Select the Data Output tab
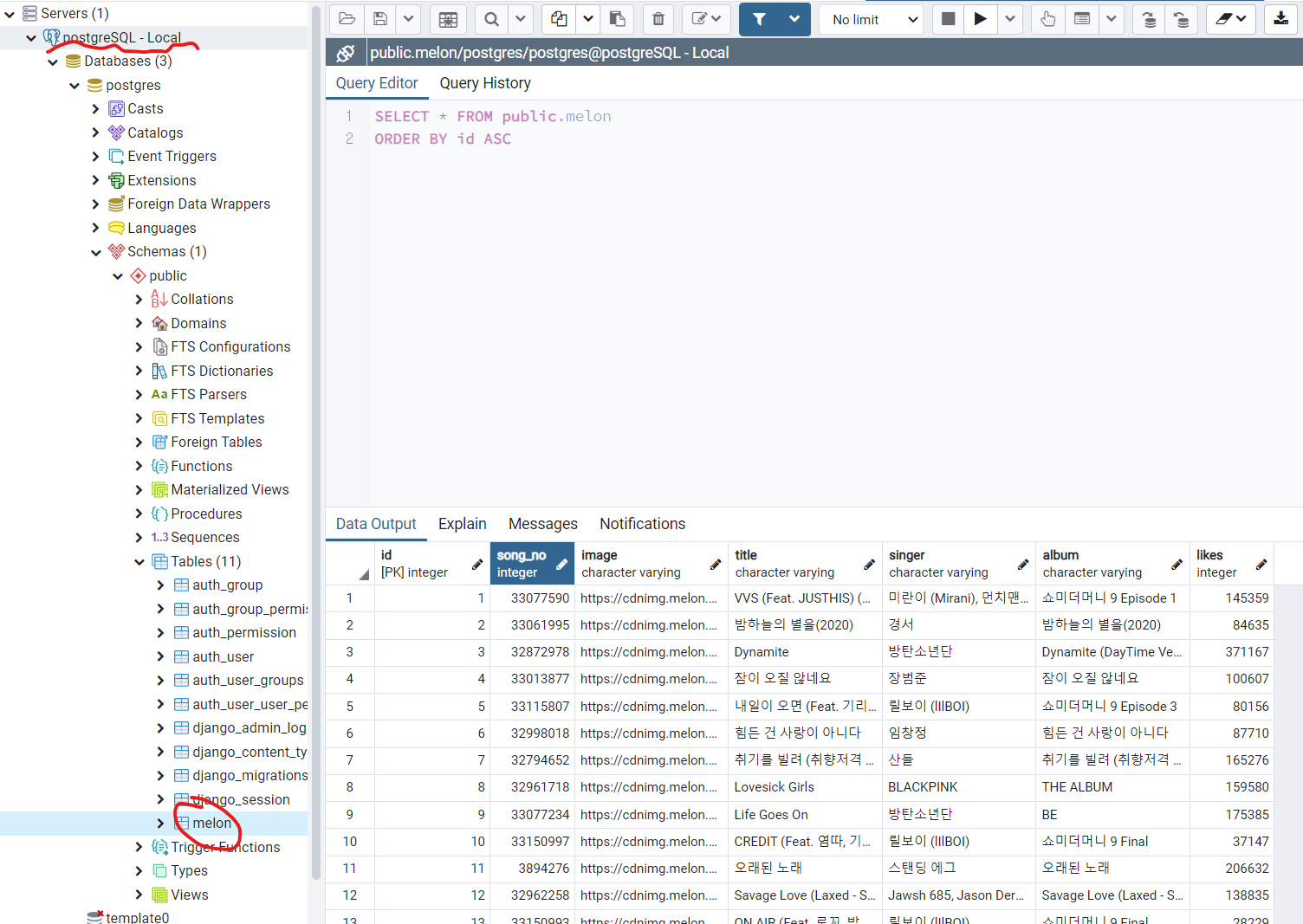 click(376, 524)
